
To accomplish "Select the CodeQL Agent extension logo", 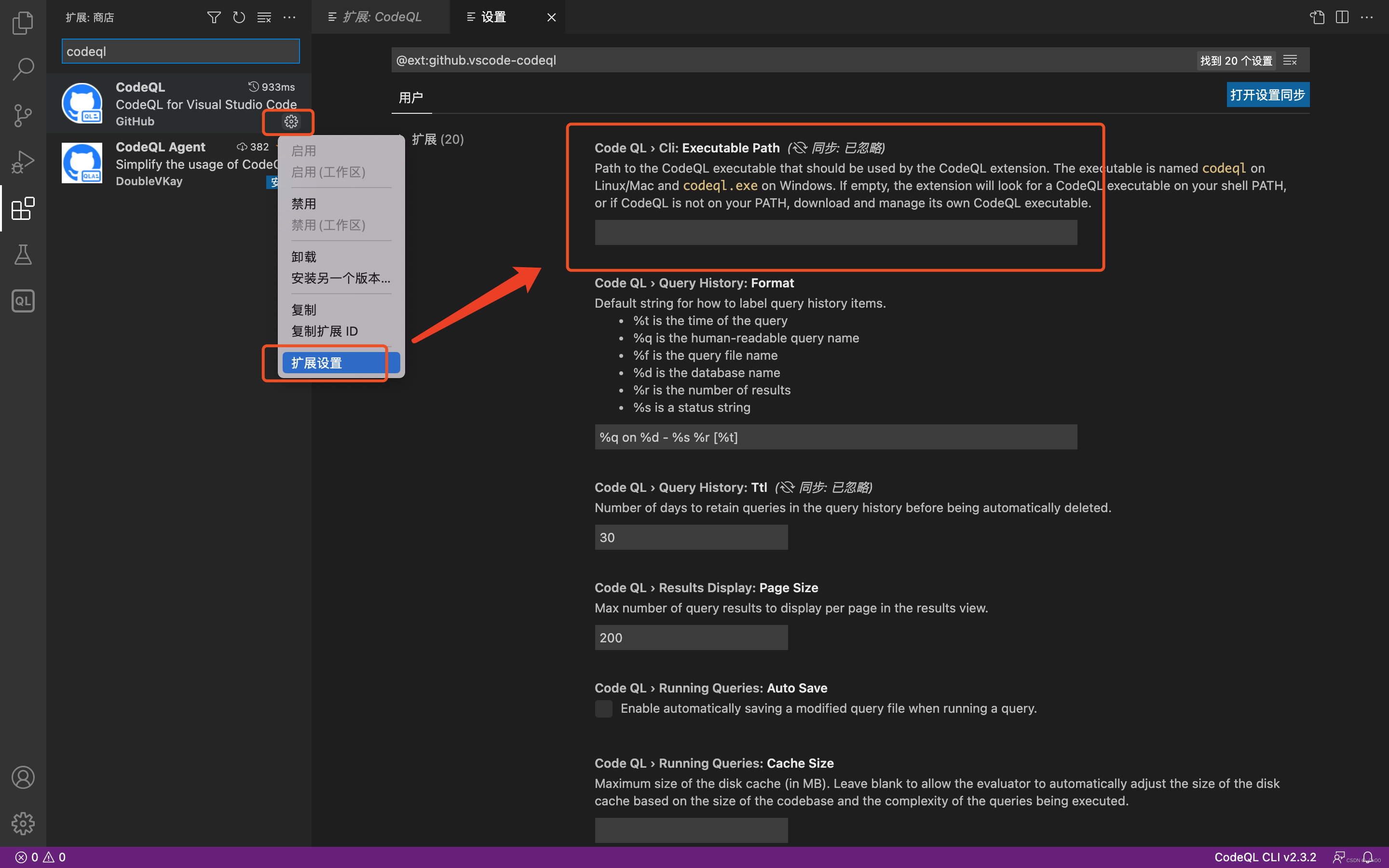I will [82, 163].
